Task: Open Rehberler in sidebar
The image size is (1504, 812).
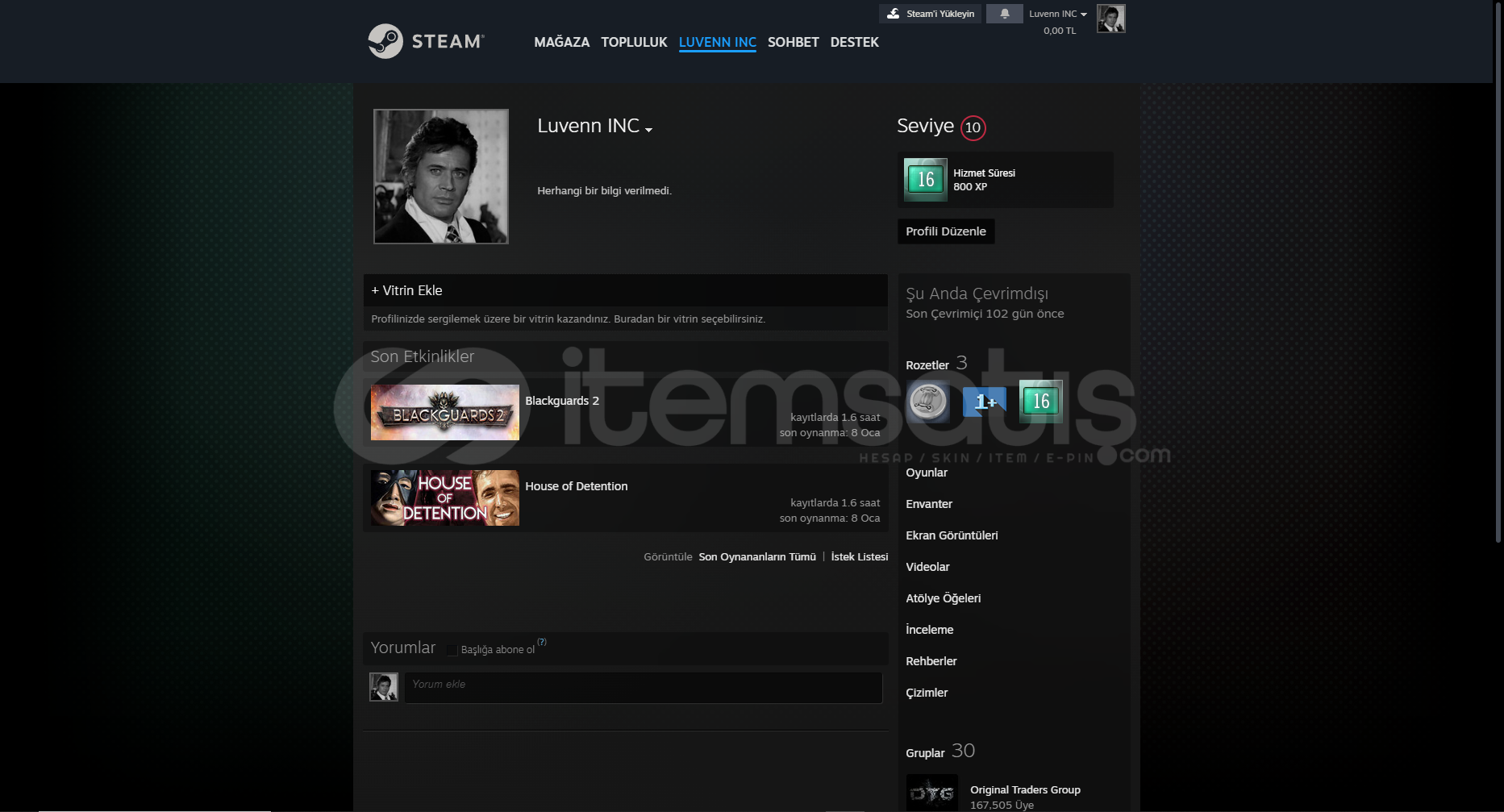Action: click(931, 661)
